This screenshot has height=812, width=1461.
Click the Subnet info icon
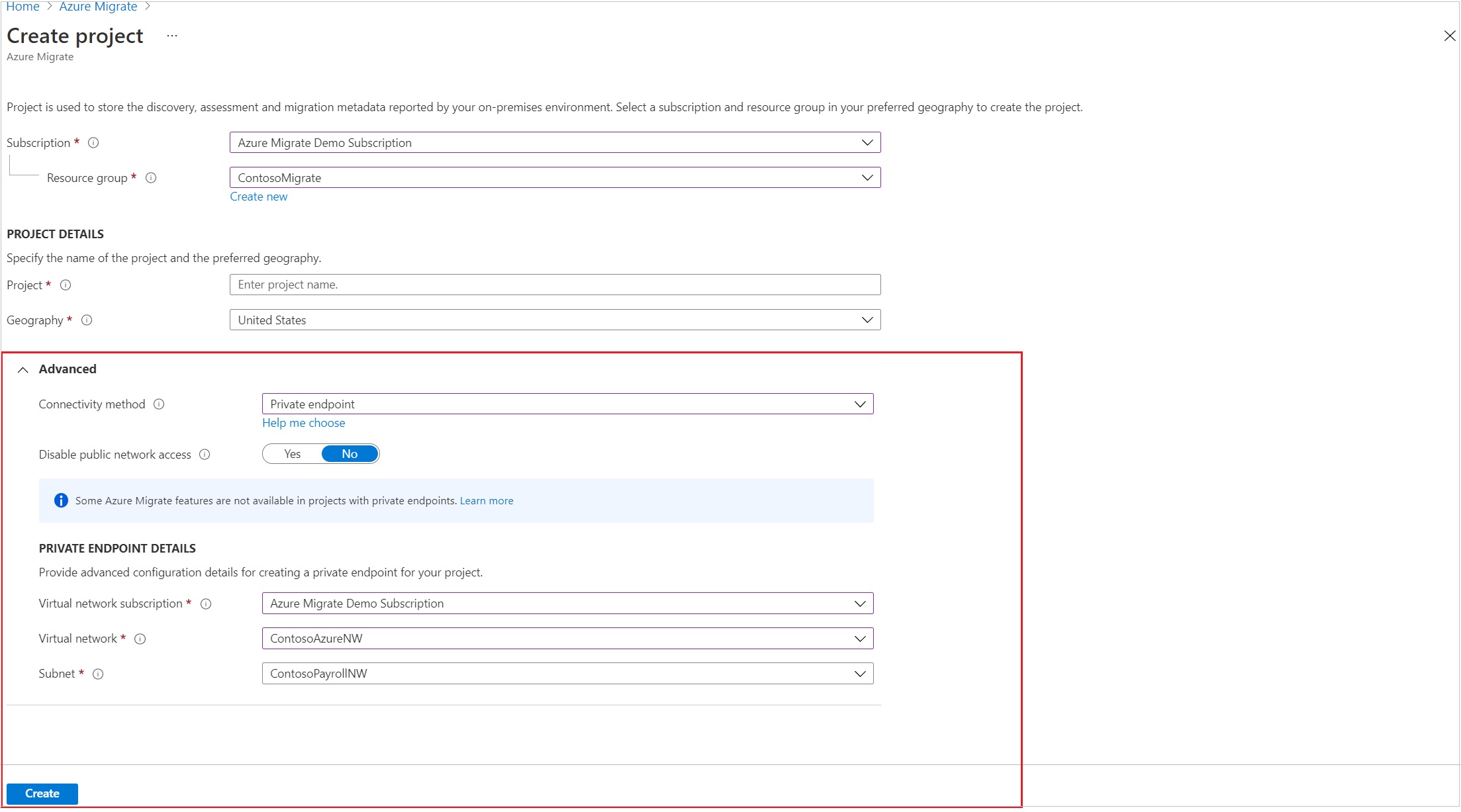(98, 674)
